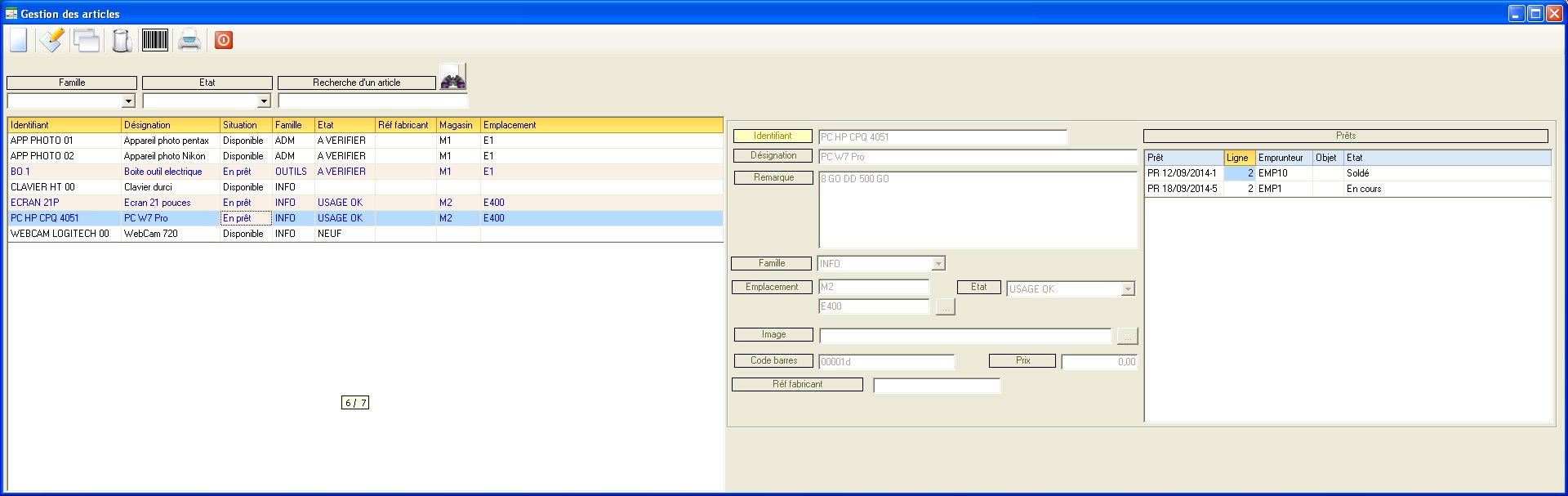Click the Ligne column header in Prêts
Viewport: 1568px width, 496px height.
coord(1239,158)
